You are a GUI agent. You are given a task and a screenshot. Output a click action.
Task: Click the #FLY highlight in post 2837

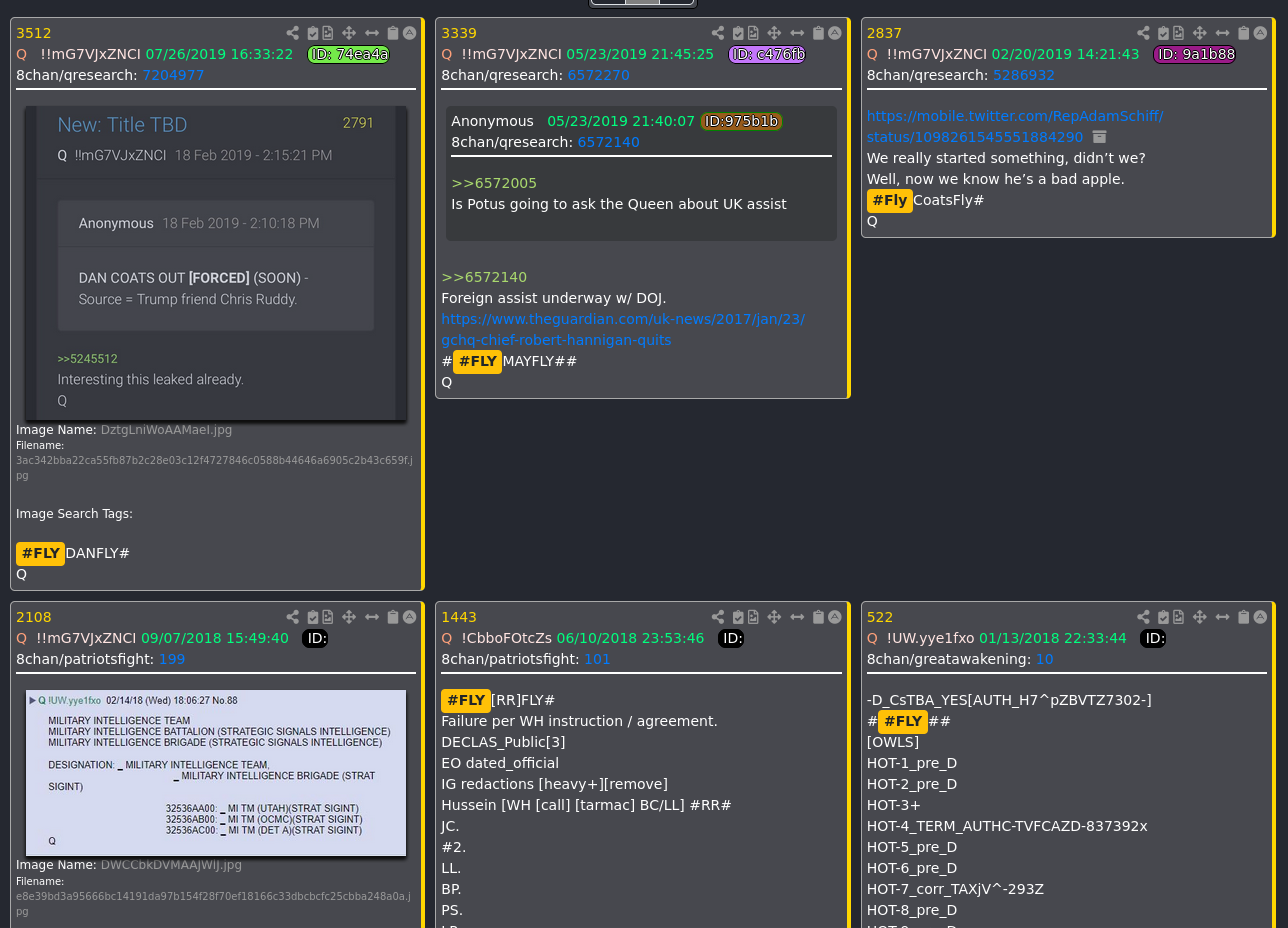pyautogui.click(x=889, y=200)
